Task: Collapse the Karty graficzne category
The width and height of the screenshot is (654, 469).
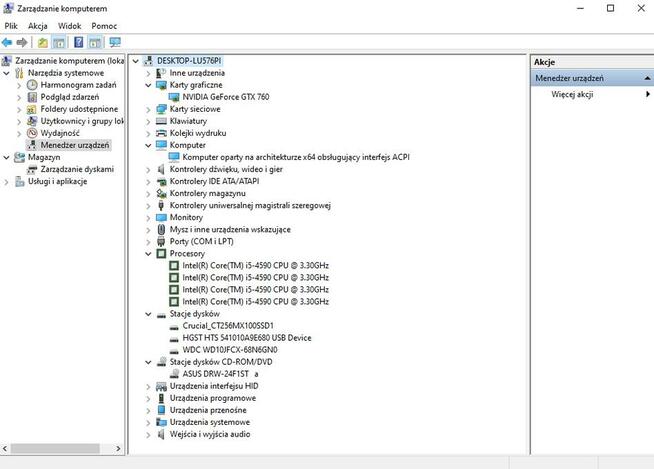Action: pyautogui.click(x=148, y=85)
